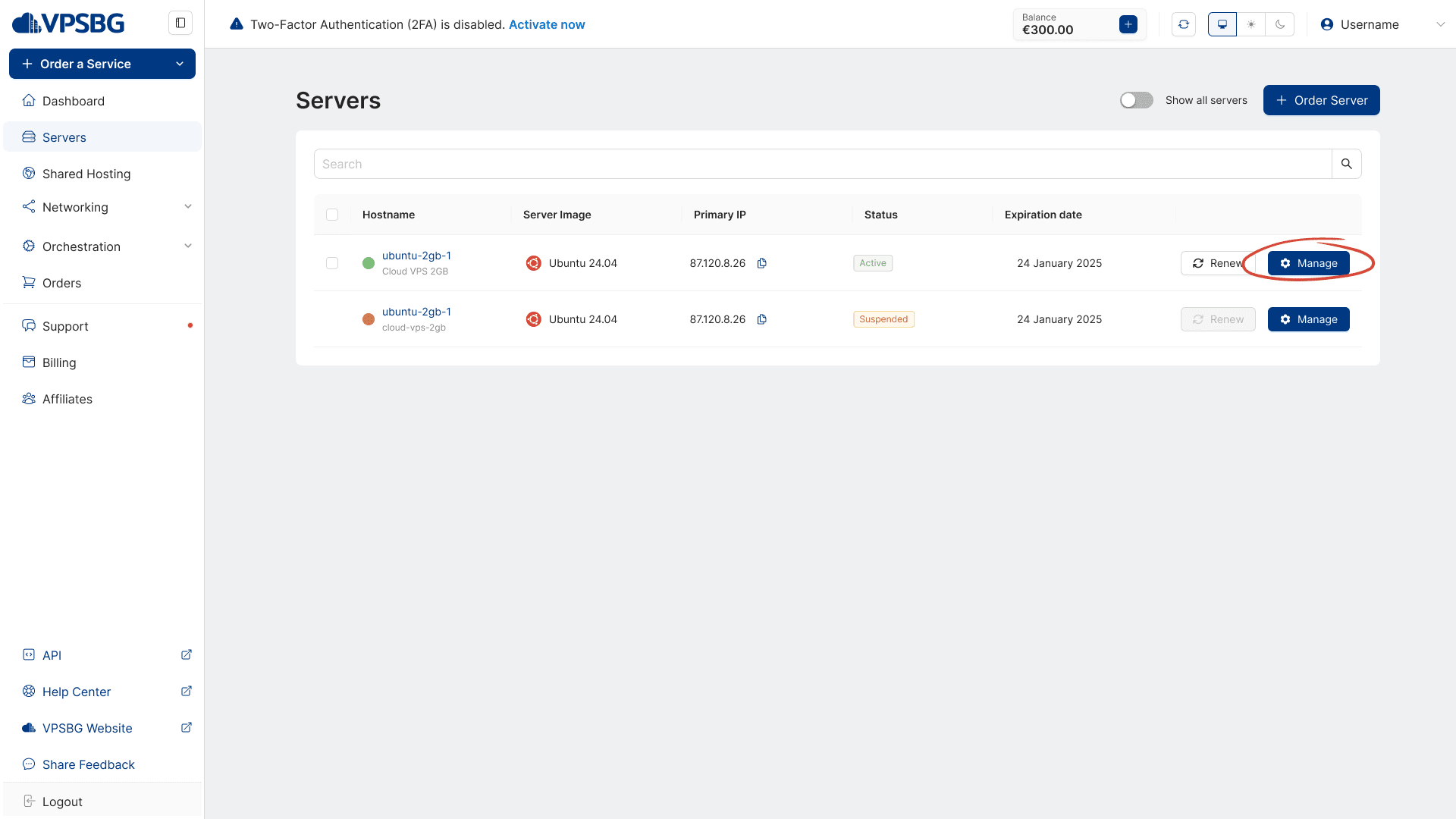
Task: Copy the IP 87.120.8.26 using the copy icon
Action: (762, 263)
